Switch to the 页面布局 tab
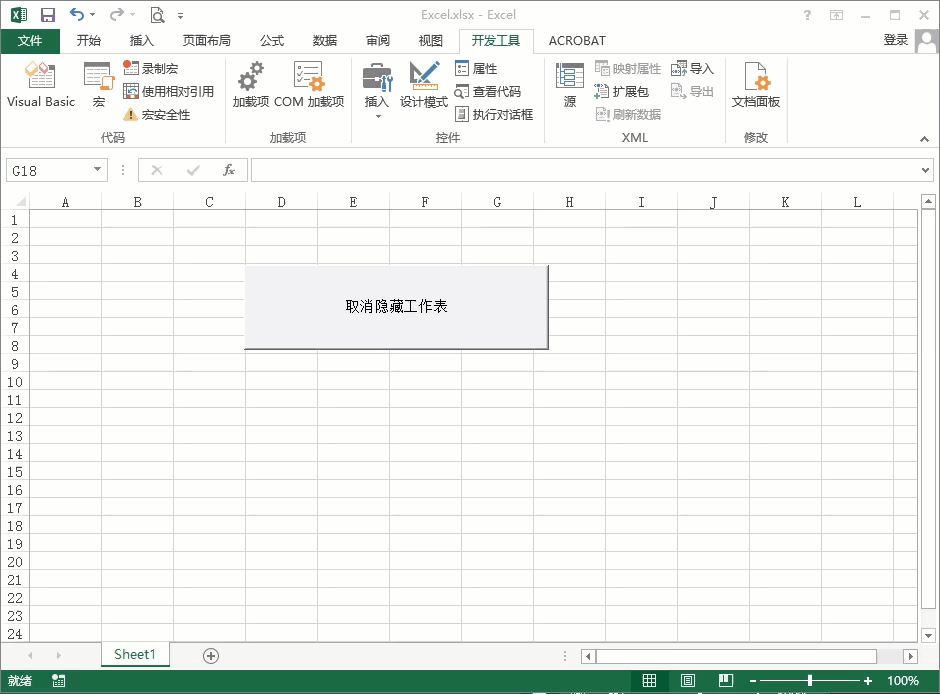 pyautogui.click(x=206, y=41)
